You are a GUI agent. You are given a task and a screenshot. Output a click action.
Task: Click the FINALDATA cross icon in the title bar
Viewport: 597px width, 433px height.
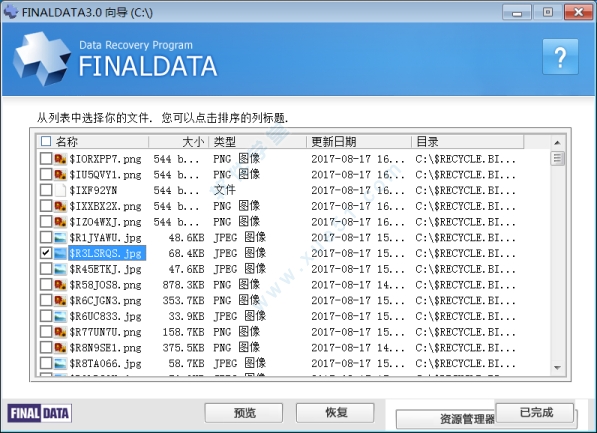click(x=10, y=12)
